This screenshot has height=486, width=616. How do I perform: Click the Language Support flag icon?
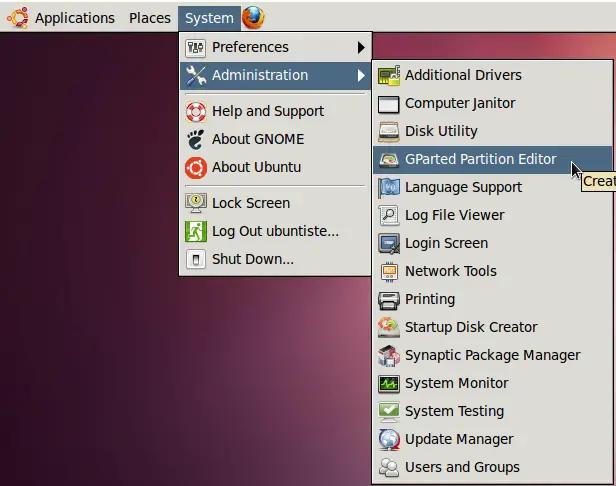click(389, 188)
